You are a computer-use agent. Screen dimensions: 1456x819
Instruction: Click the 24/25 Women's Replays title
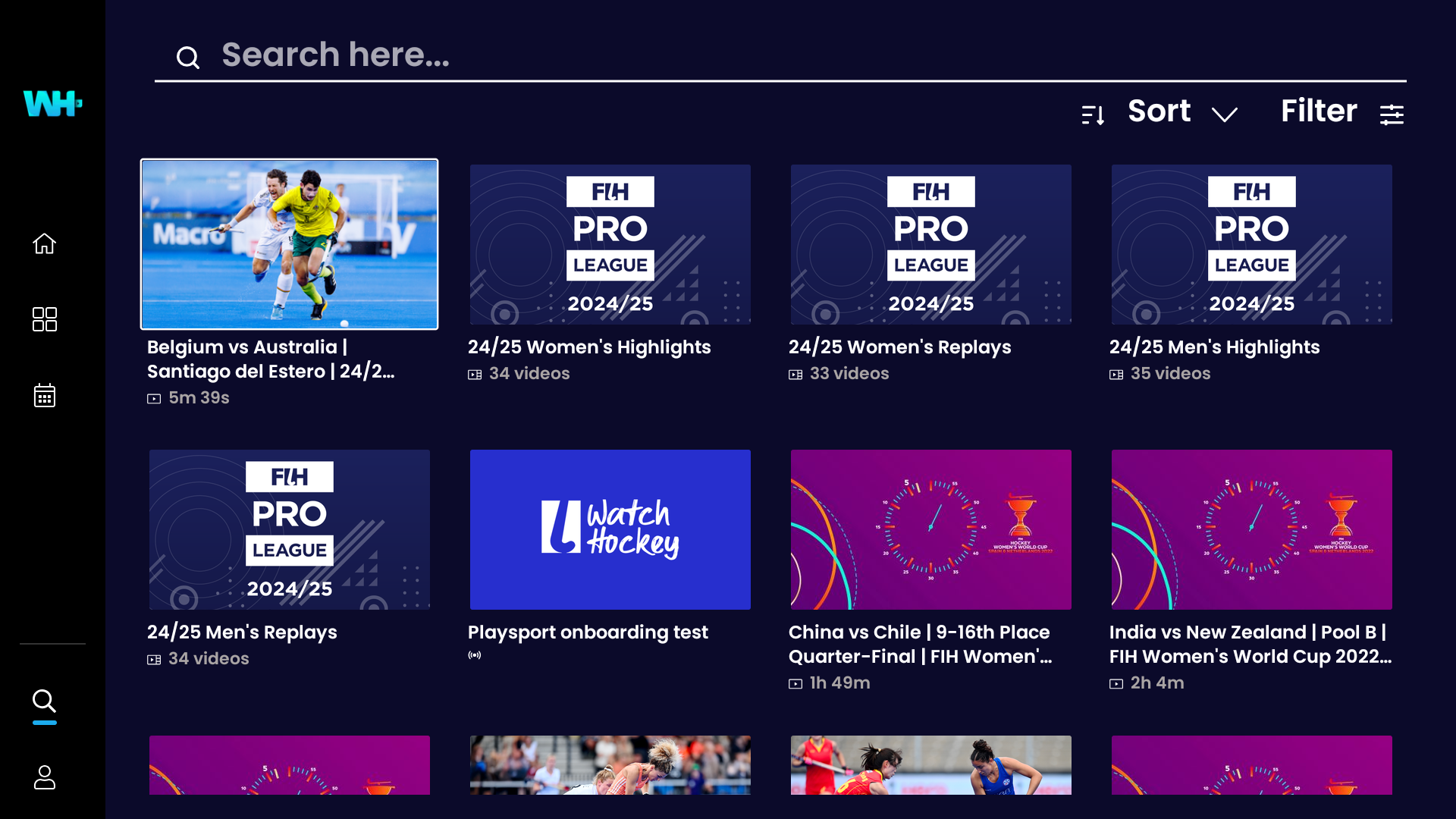(x=899, y=347)
